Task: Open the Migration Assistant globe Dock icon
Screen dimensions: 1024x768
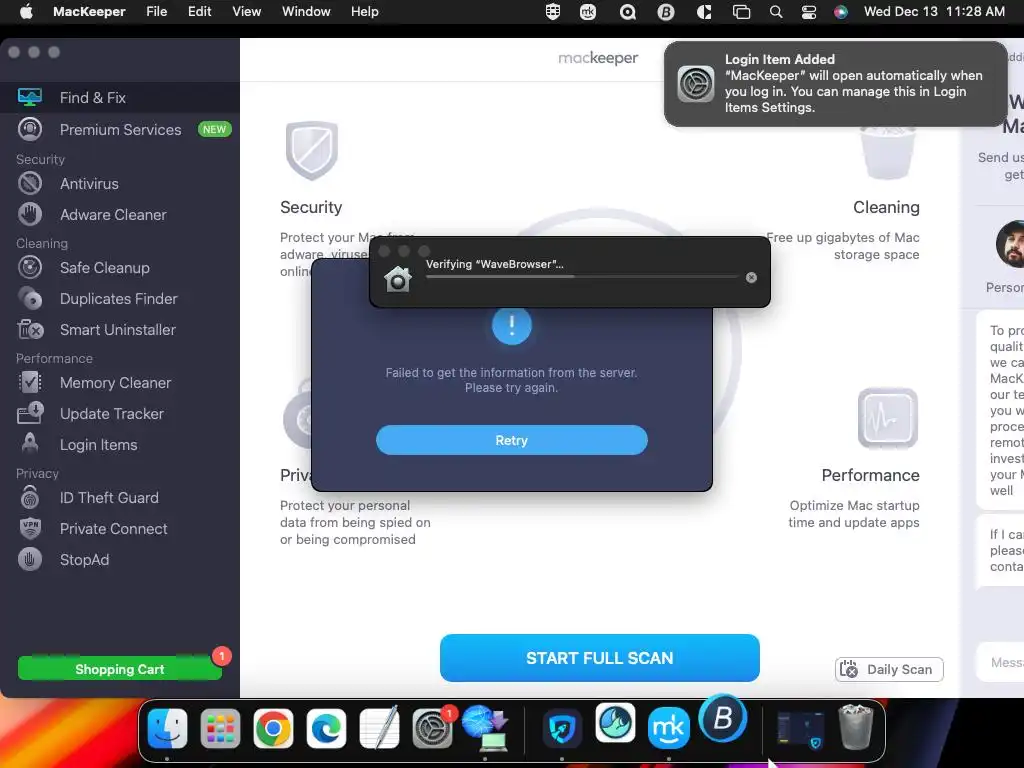Action: (x=485, y=728)
